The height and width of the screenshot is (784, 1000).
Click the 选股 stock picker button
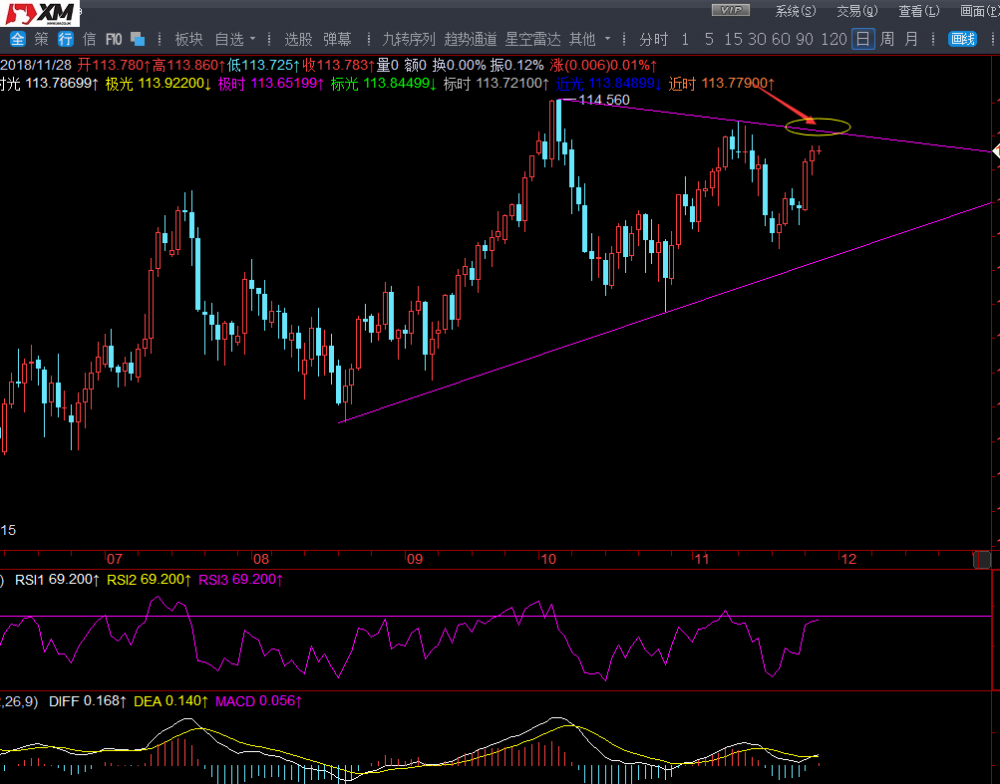point(298,40)
